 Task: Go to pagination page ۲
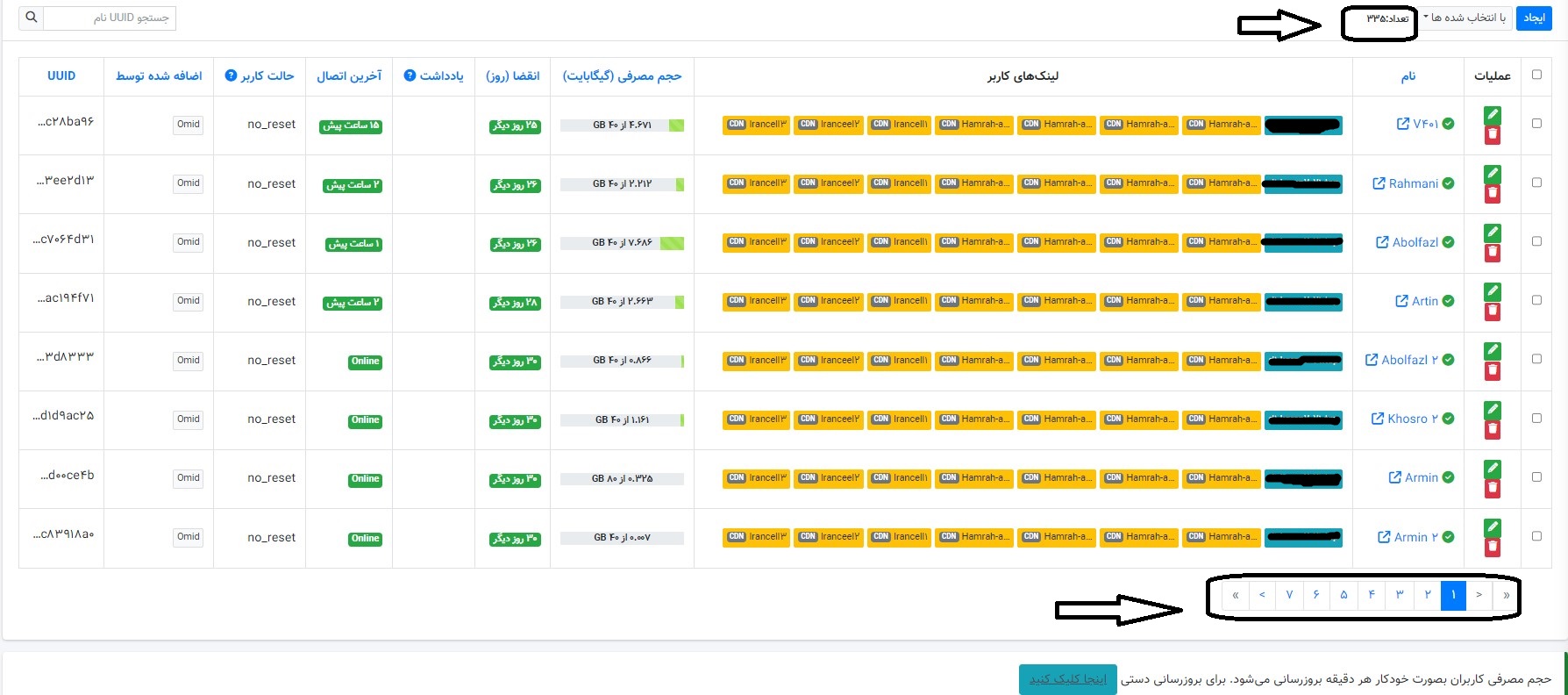[1427, 595]
